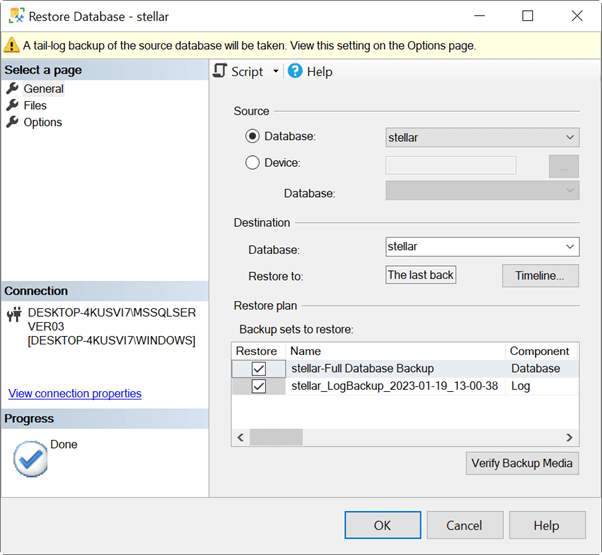Click the server connection icon
The width and height of the screenshot is (602, 555).
coord(14,314)
